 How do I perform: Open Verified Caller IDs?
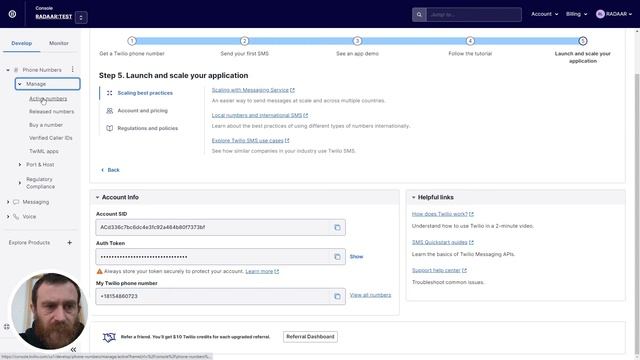coord(51,138)
